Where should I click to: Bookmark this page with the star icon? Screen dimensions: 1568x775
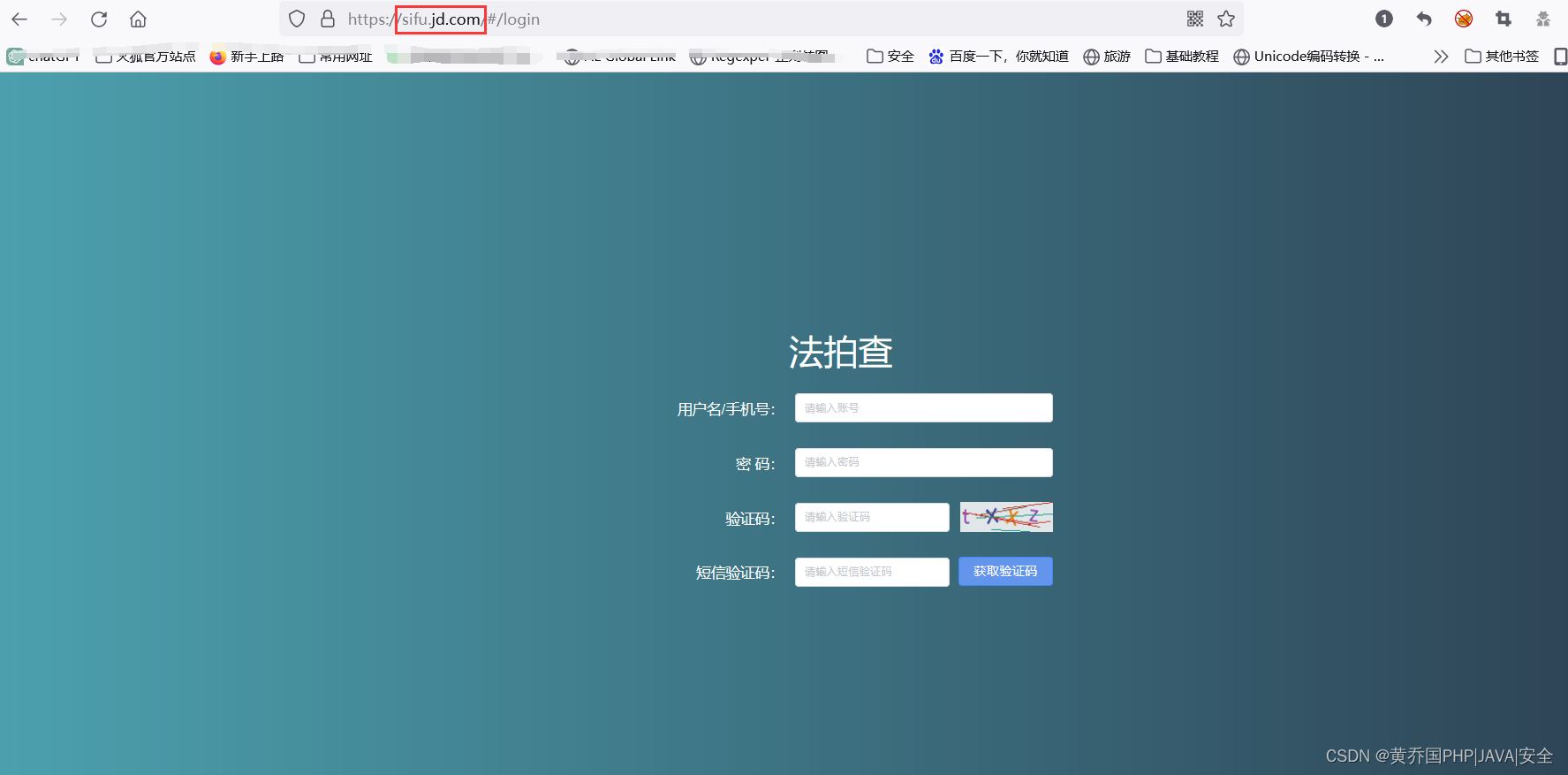[1226, 19]
